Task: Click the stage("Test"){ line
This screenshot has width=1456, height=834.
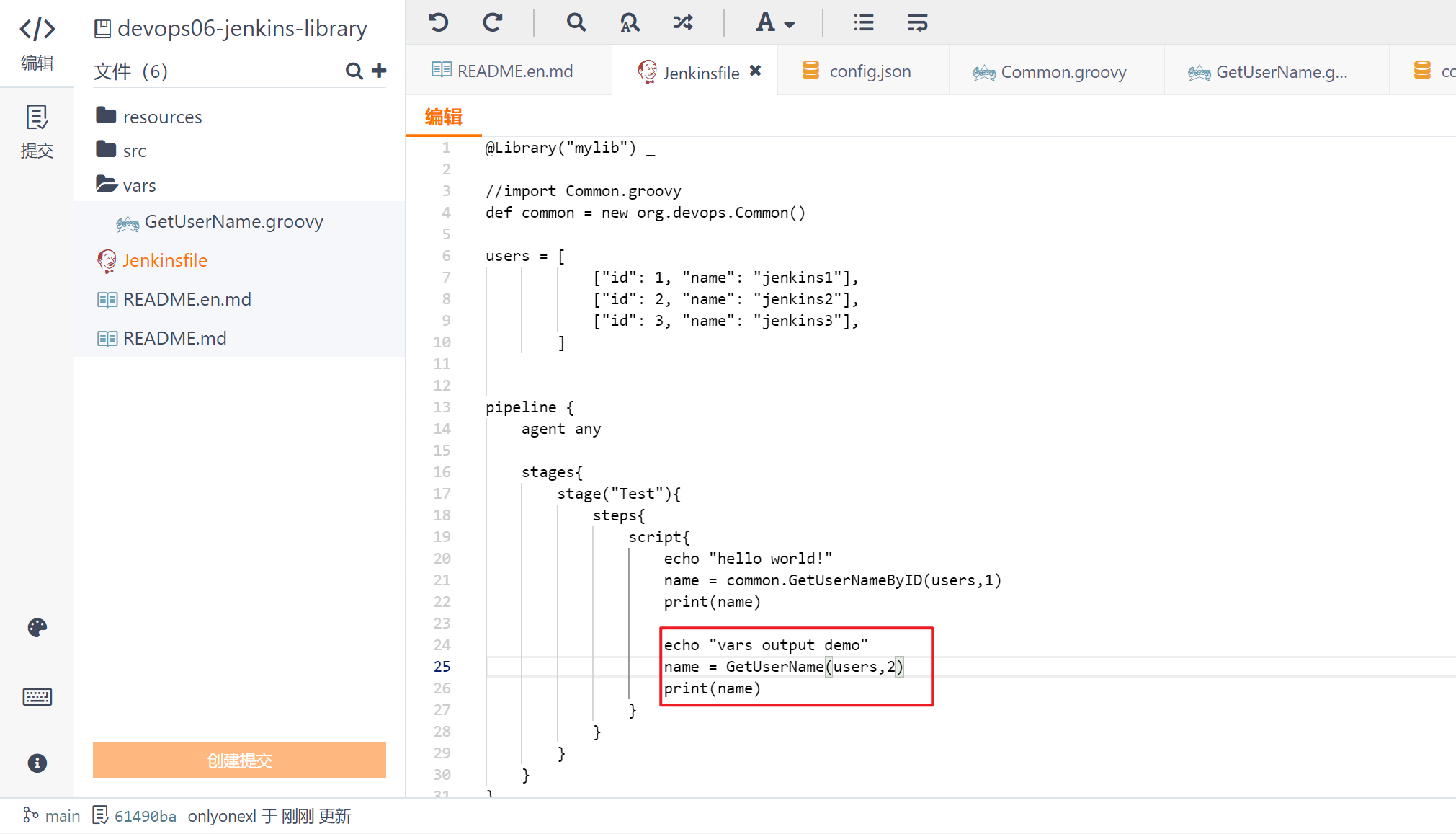Action: pos(619,494)
